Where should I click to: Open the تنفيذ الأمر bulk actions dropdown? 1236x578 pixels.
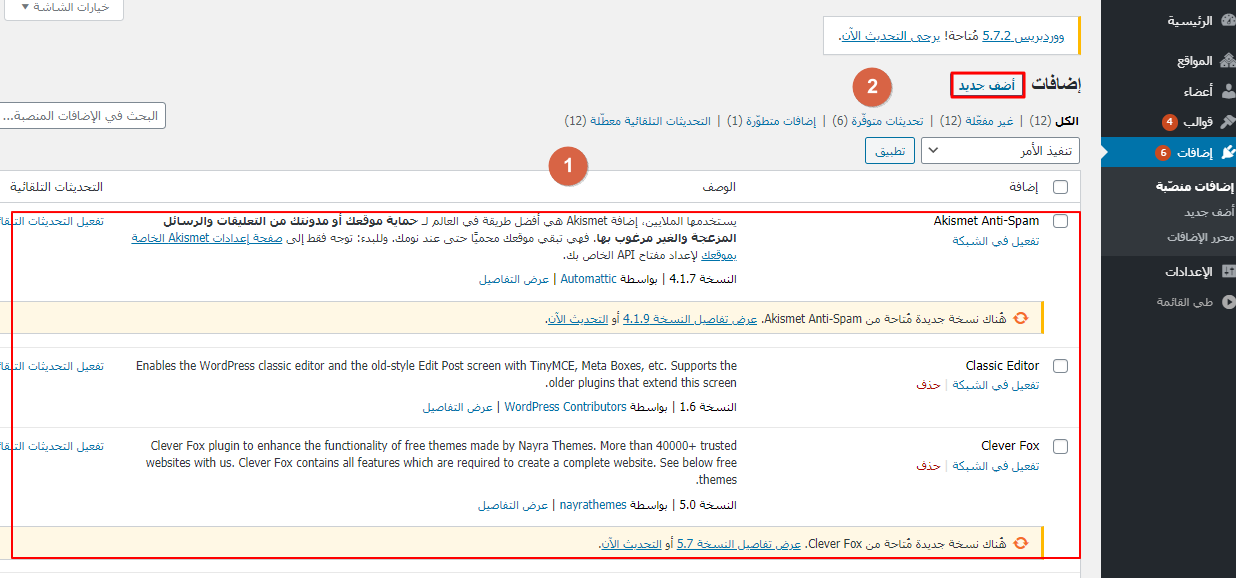(999, 151)
